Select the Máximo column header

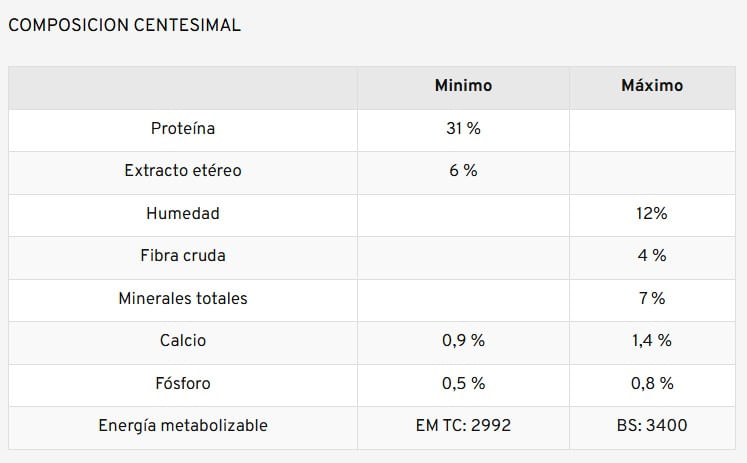tap(652, 86)
